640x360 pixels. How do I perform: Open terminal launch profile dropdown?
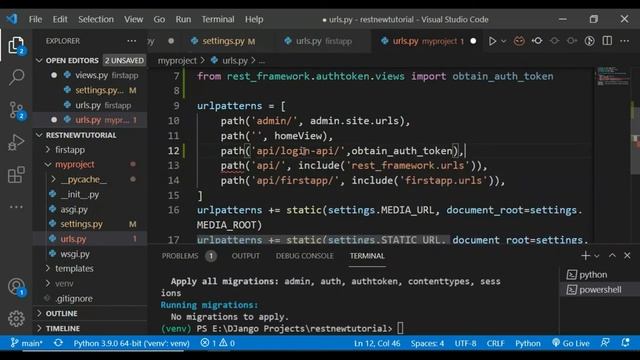(x=597, y=256)
